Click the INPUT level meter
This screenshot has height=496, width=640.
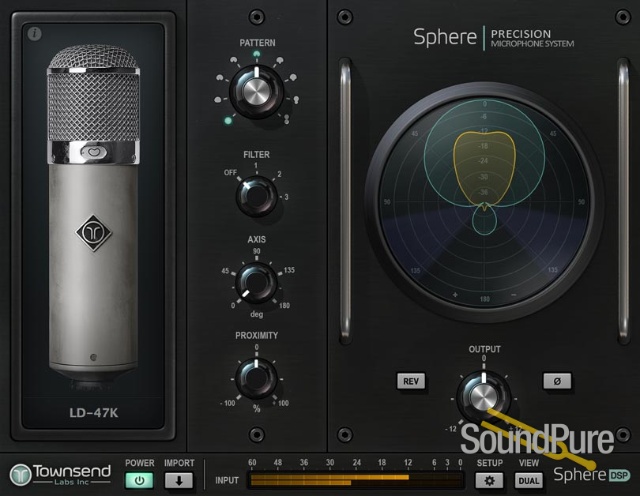tap(355, 480)
